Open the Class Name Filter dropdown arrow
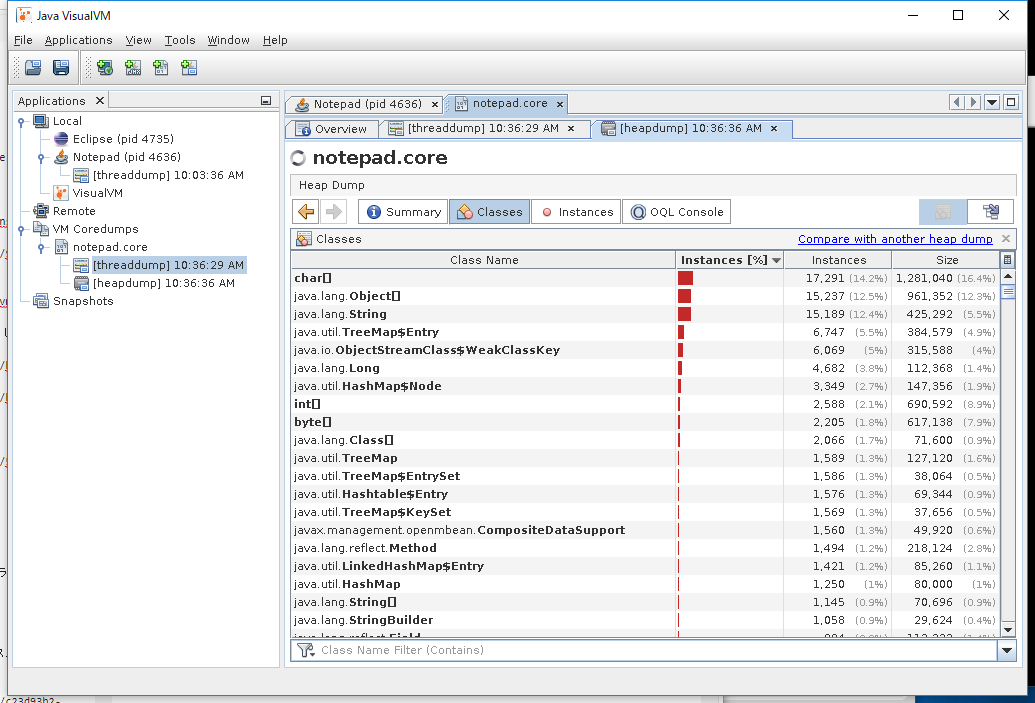Image resolution: width=1035 pixels, height=703 pixels. [1006, 651]
